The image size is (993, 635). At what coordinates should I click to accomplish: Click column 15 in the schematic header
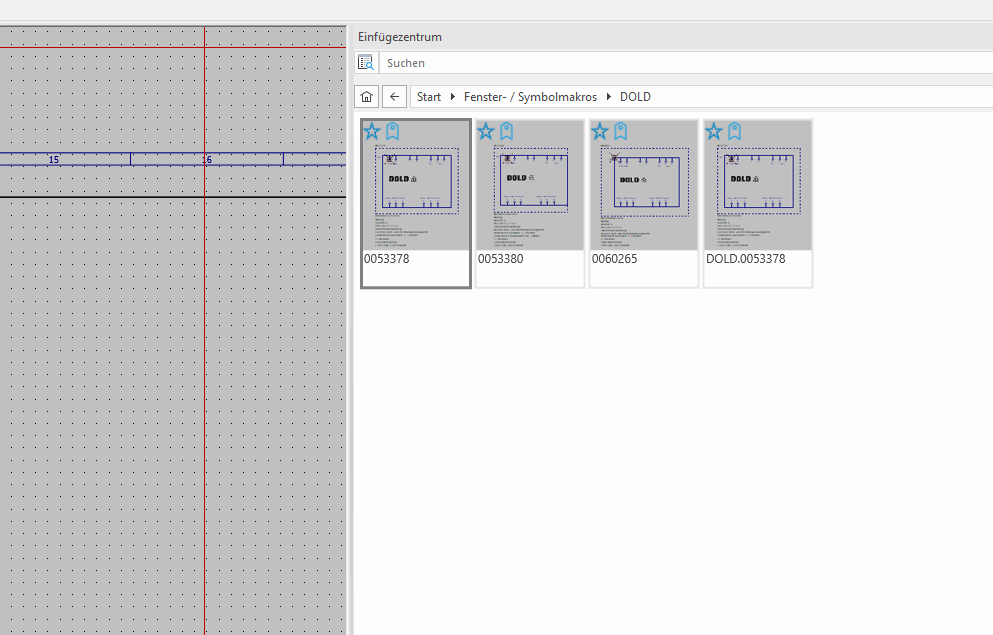54,160
